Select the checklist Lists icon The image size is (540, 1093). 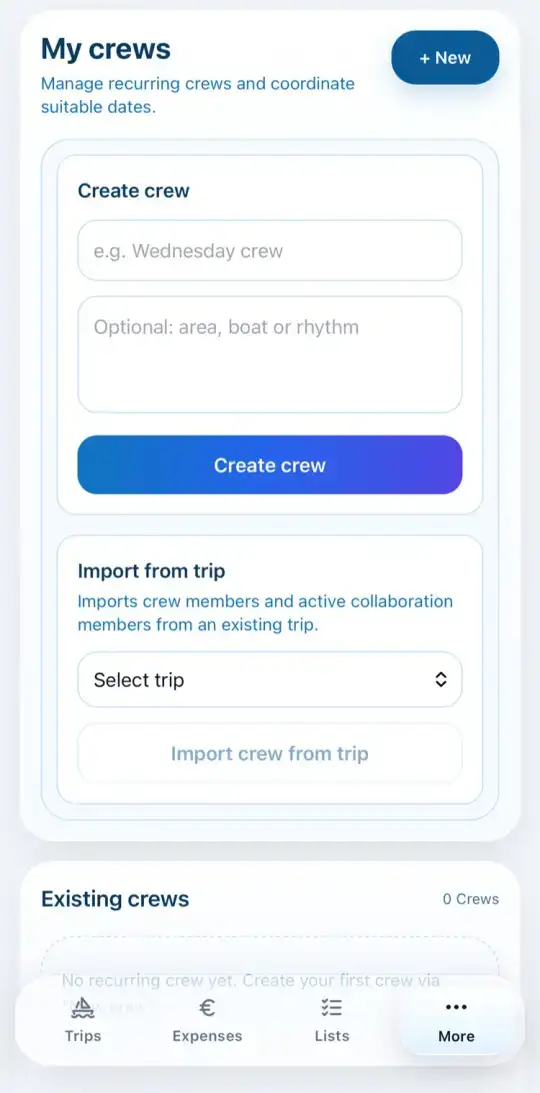[332, 1007]
